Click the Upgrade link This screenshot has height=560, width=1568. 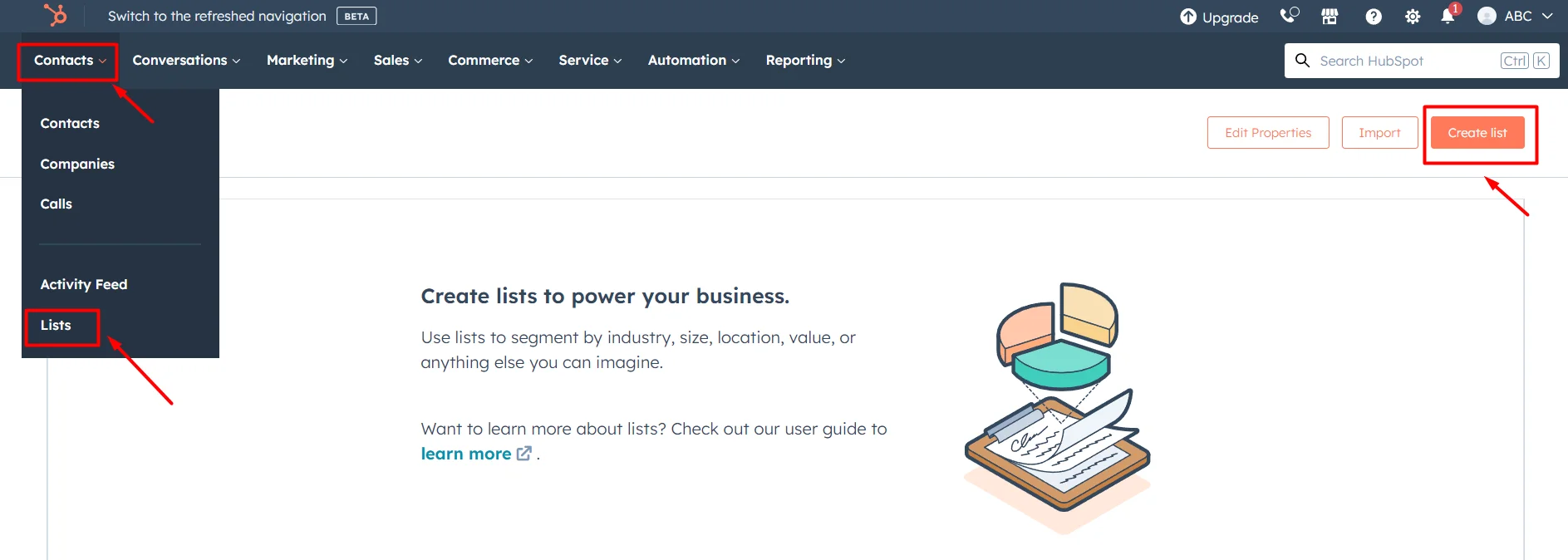pos(1230,17)
